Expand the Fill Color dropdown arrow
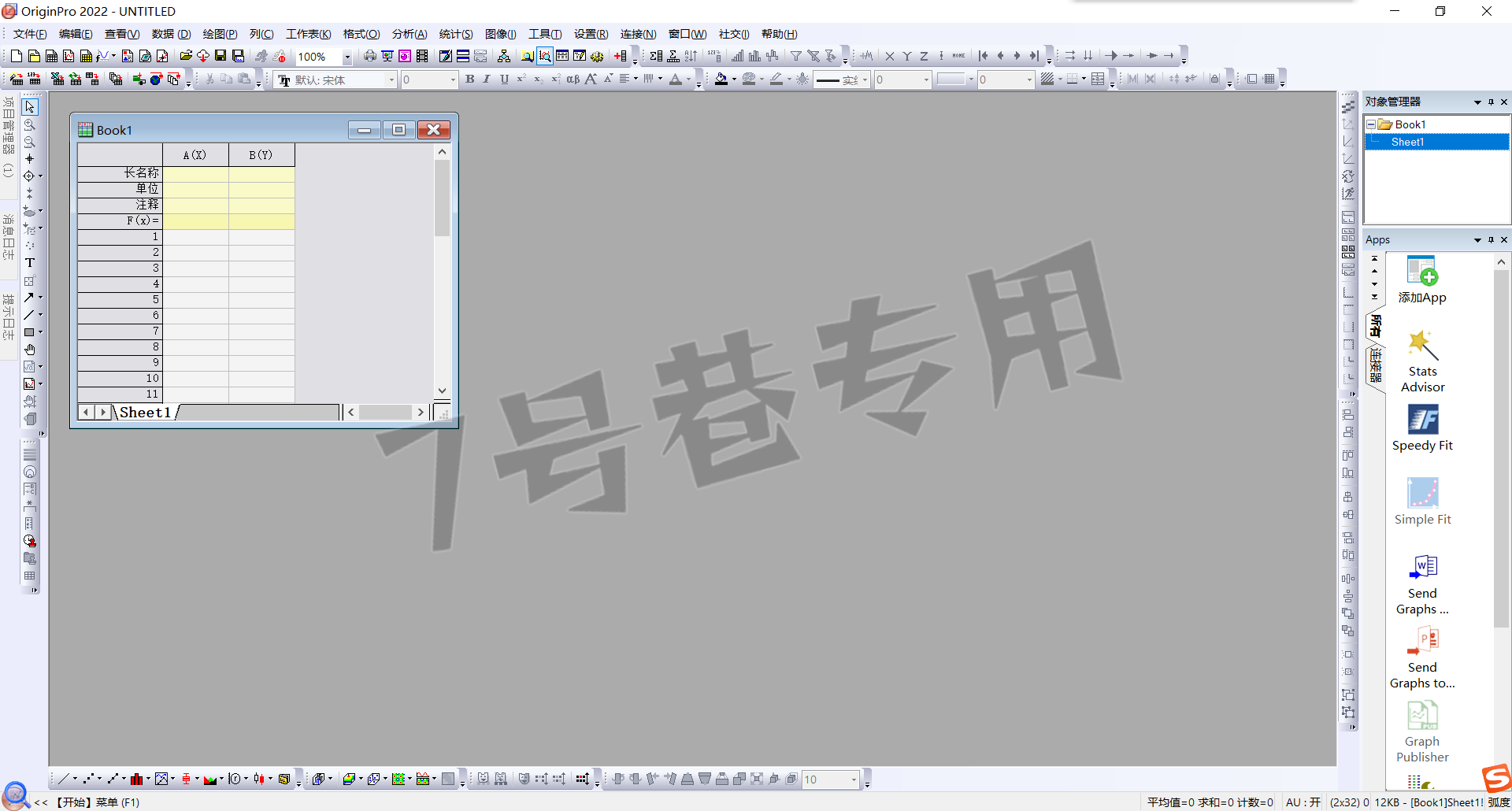Screen dimensions: 1512x811 pyautogui.click(x=734, y=80)
